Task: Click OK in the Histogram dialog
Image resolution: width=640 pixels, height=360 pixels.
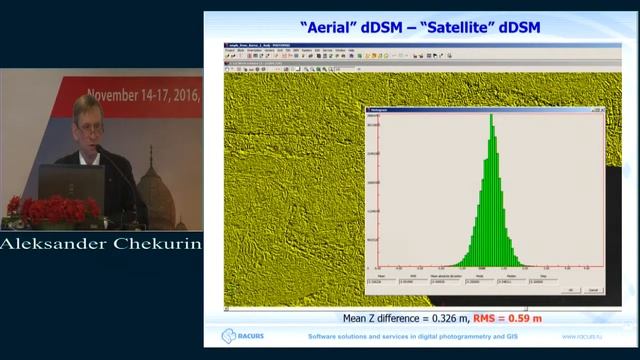Action: [x=571, y=290]
